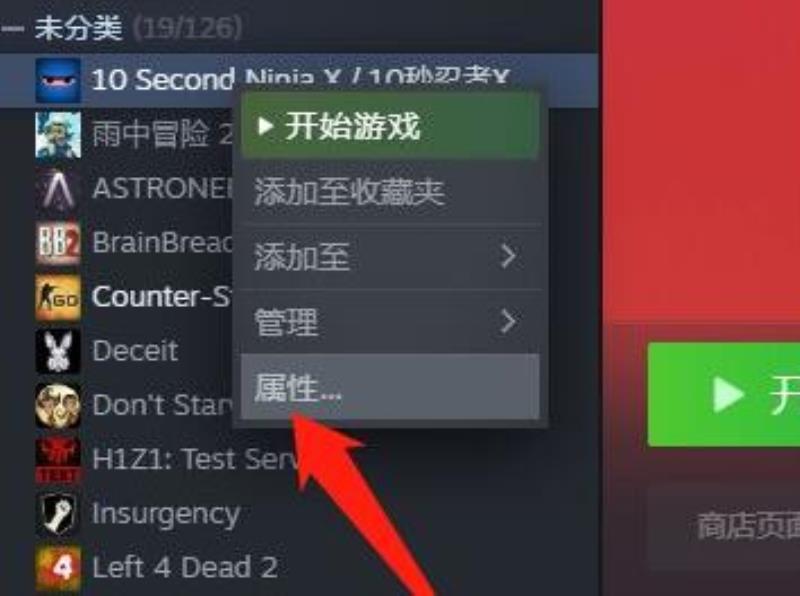Screen dimensions: 800x596
Task: Click the Left 4 Dead 2 icon
Action: 58,568
